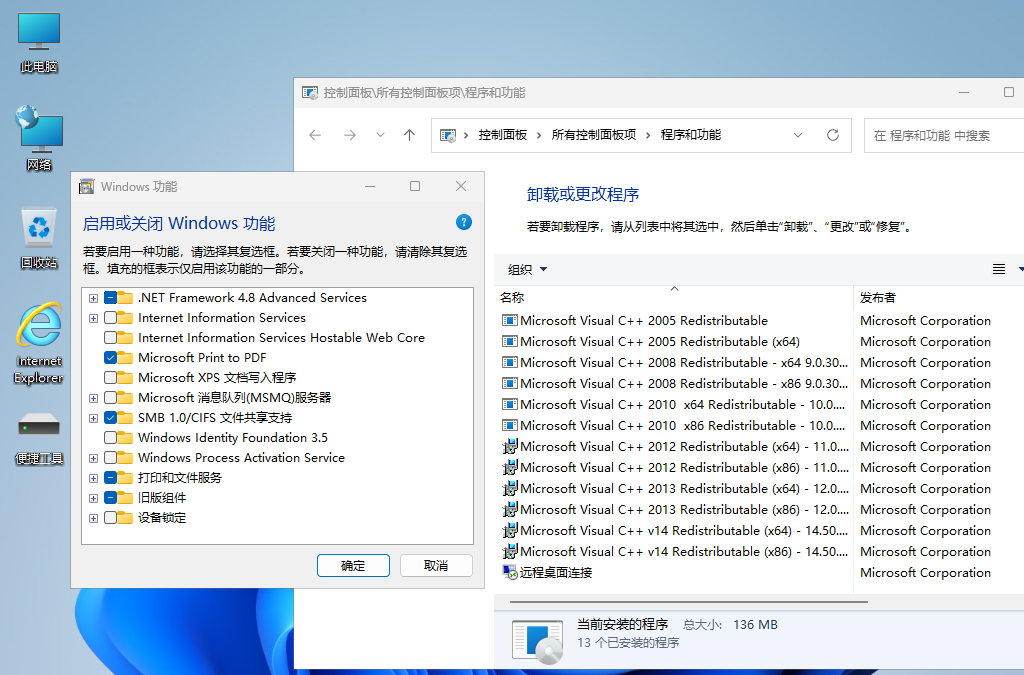Open the 回收站 recycle bin icon

point(39,238)
